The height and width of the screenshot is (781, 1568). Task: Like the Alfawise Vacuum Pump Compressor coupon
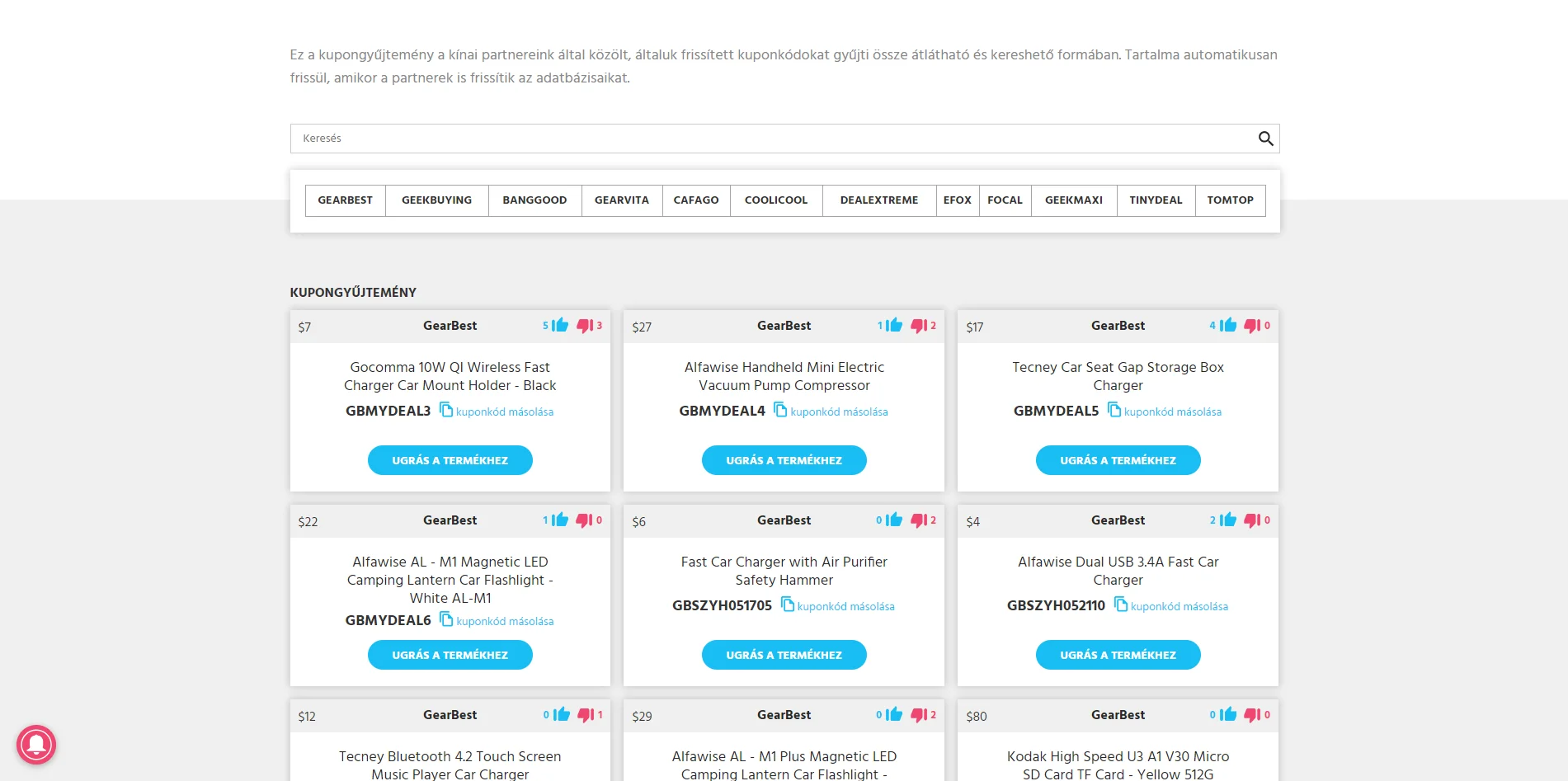coord(894,325)
